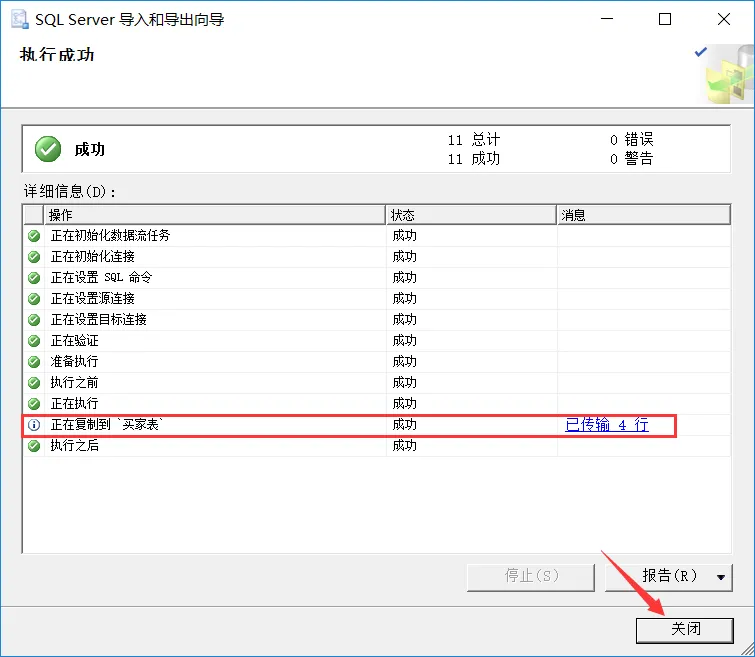Click the green icon beside 正在设置目标连接
Screen dimensions: 755x657
pyautogui.click(x=34, y=319)
